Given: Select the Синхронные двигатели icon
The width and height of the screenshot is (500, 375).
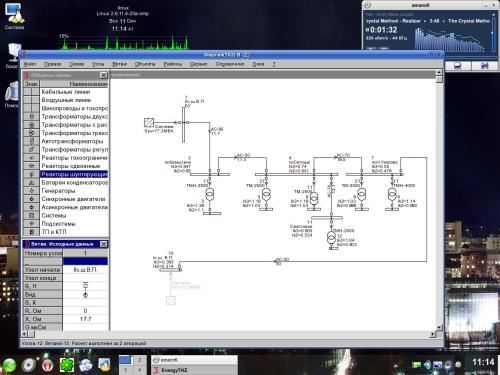Looking at the screenshot, I should tap(32, 199).
